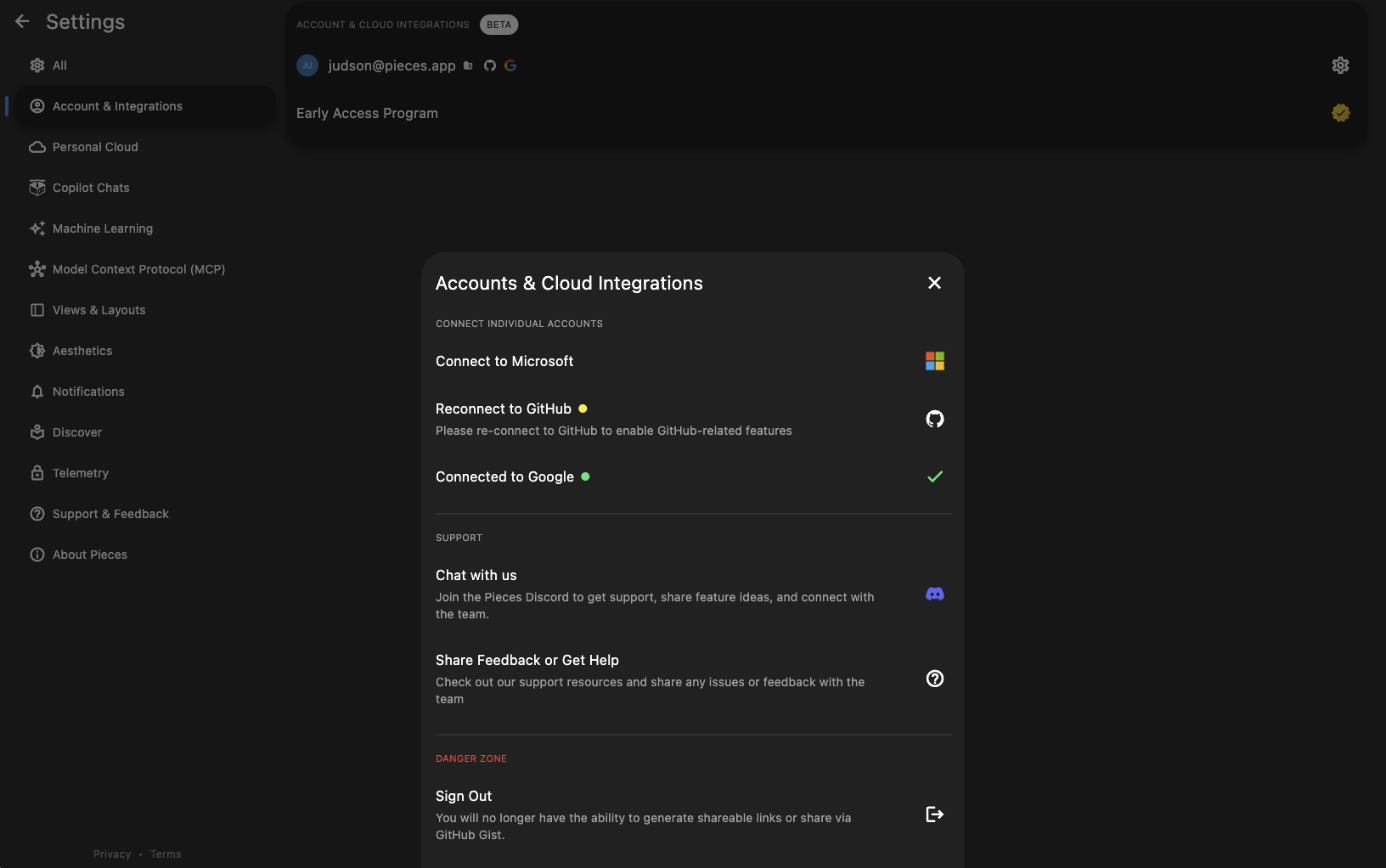Click the MCP node icon in sidebar
1386x868 pixels.
37,269
